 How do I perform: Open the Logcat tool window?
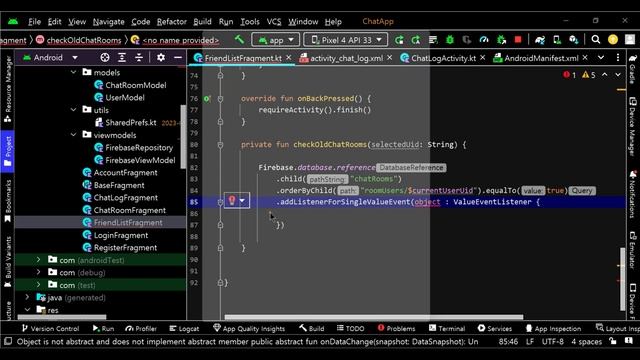coord(184,328)
